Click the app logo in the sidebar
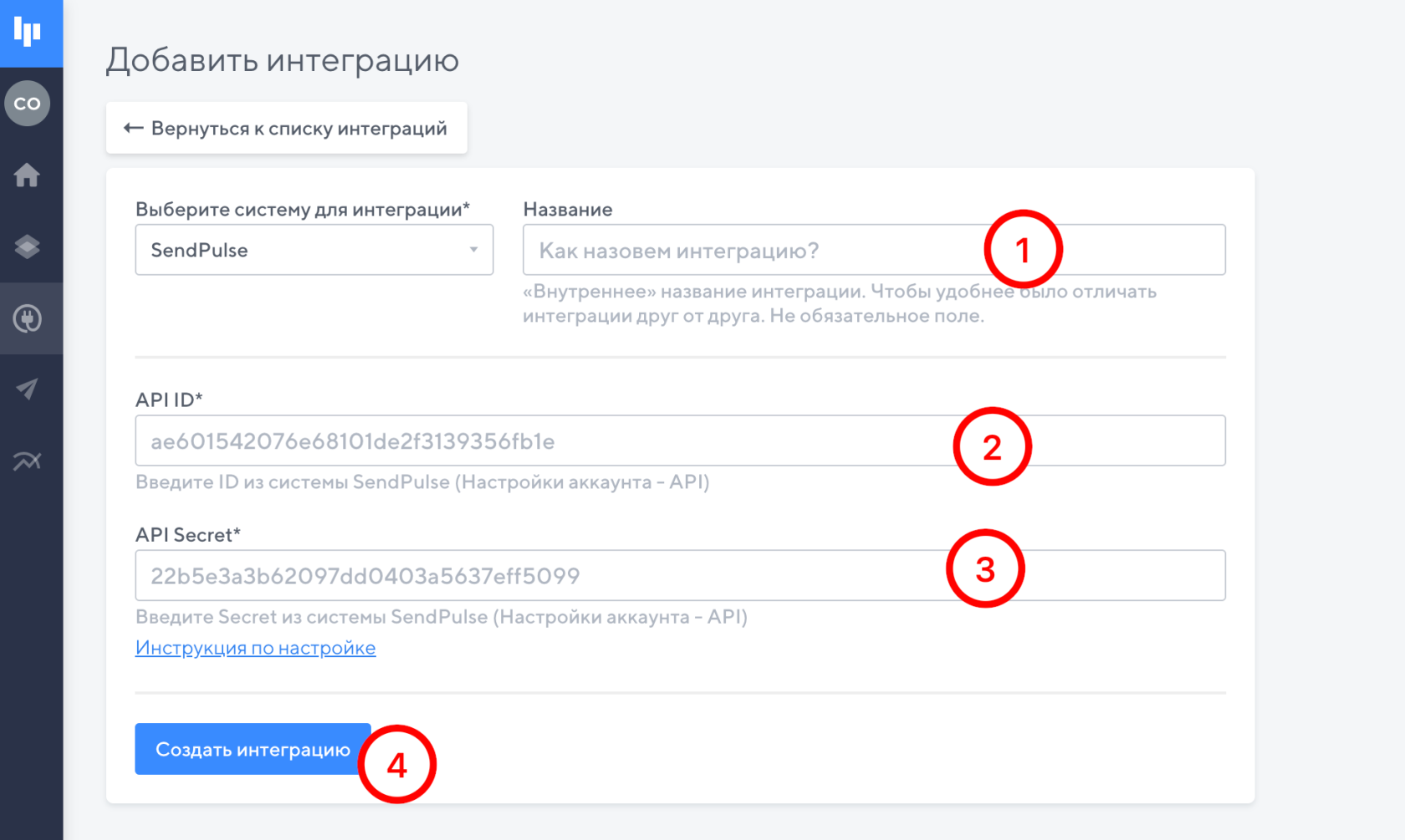Screen dimensions: 1405x840 point(28,32)
